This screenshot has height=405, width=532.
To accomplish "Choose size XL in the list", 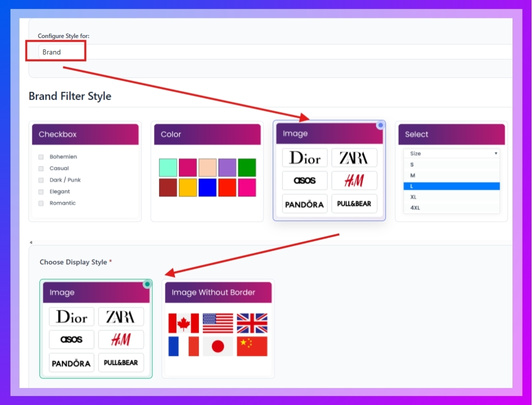I will coord(451,197).
